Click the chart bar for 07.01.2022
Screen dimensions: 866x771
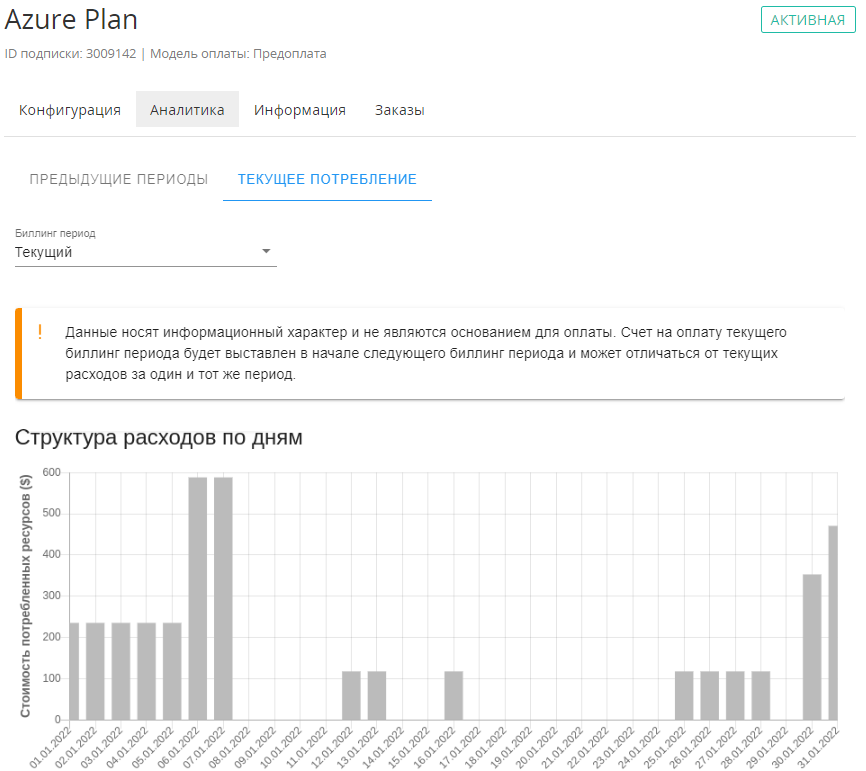pyautogui.click(x=223, y=598)
